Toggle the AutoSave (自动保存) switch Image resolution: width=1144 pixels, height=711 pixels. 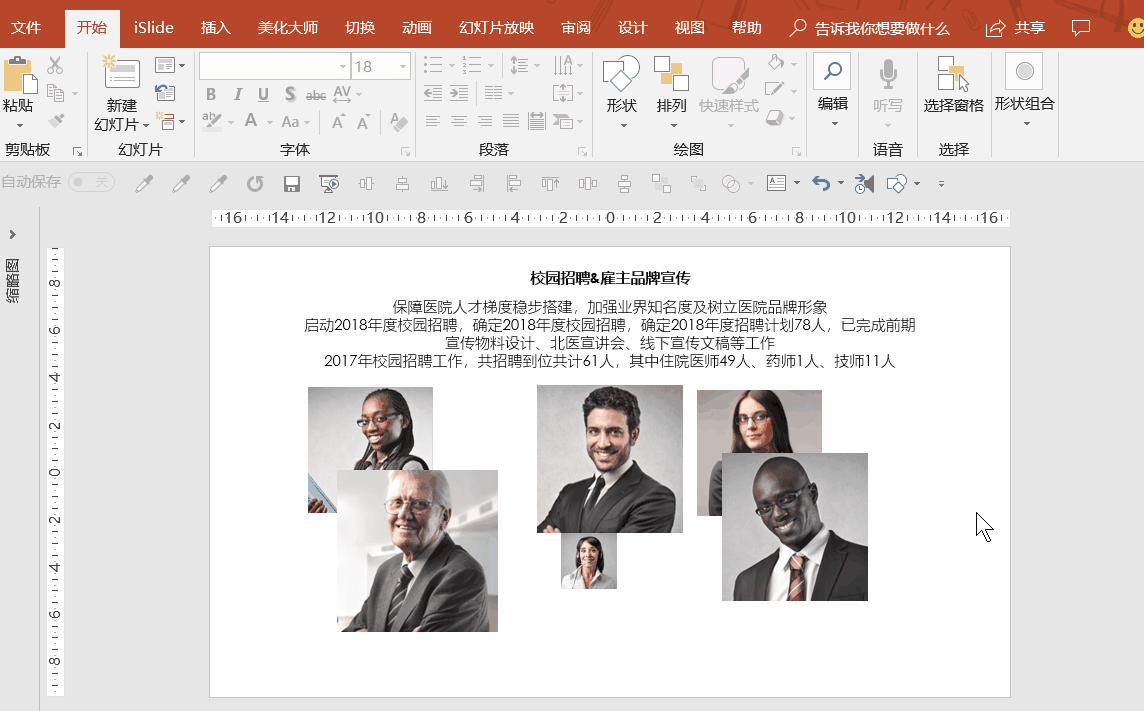(91, 182)
